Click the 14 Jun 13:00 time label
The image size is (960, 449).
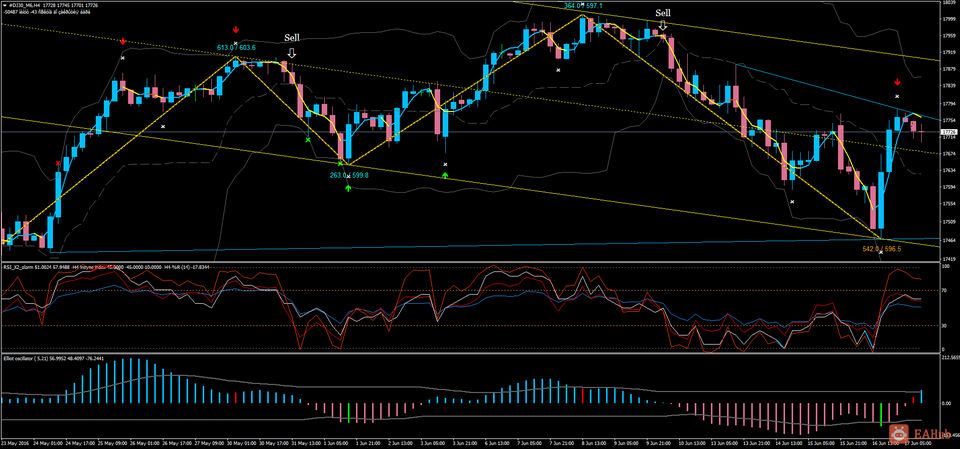[789, 443]
